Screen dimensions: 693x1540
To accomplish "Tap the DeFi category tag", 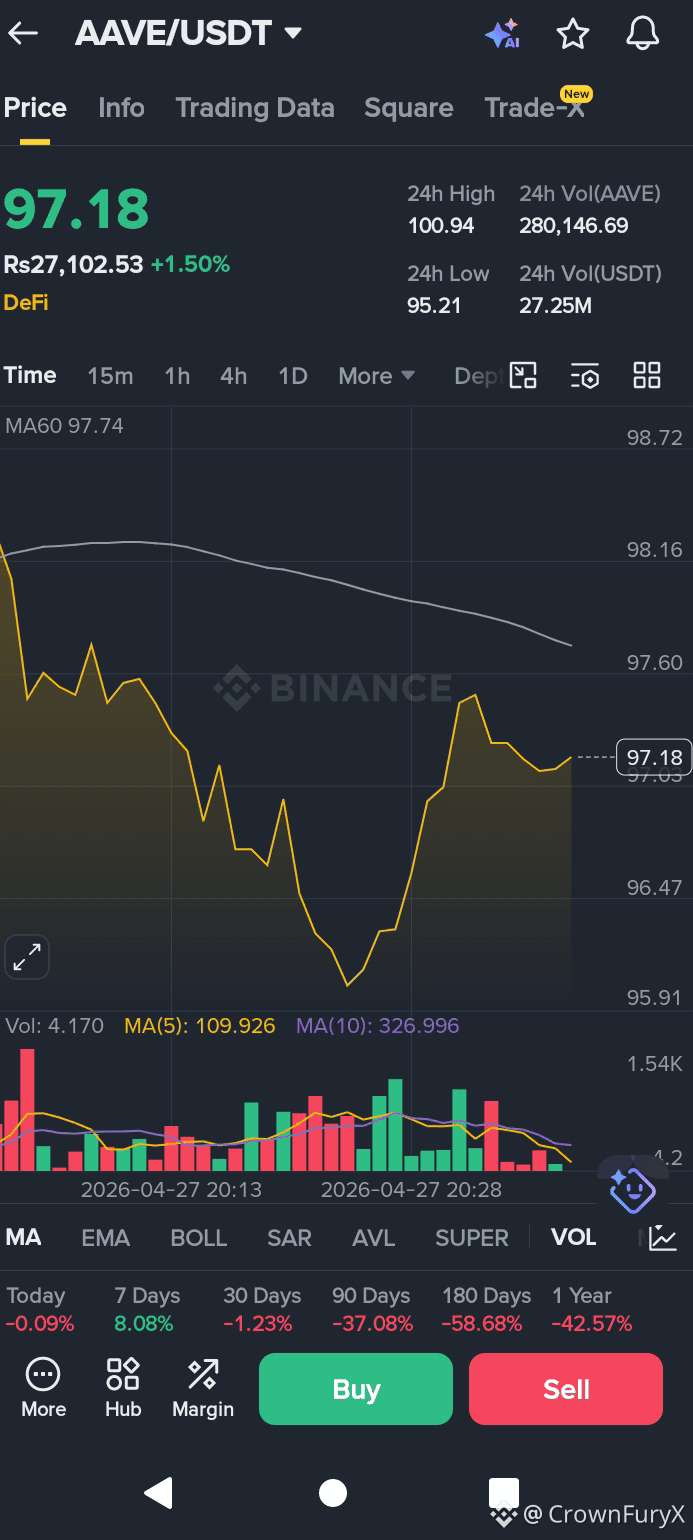I will click(26, 302).
